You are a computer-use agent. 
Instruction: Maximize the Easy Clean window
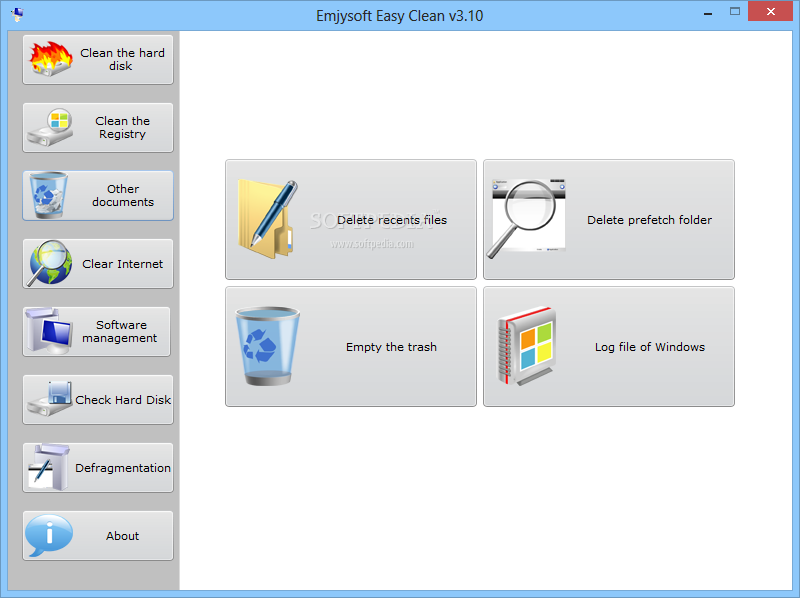point(735,11)
